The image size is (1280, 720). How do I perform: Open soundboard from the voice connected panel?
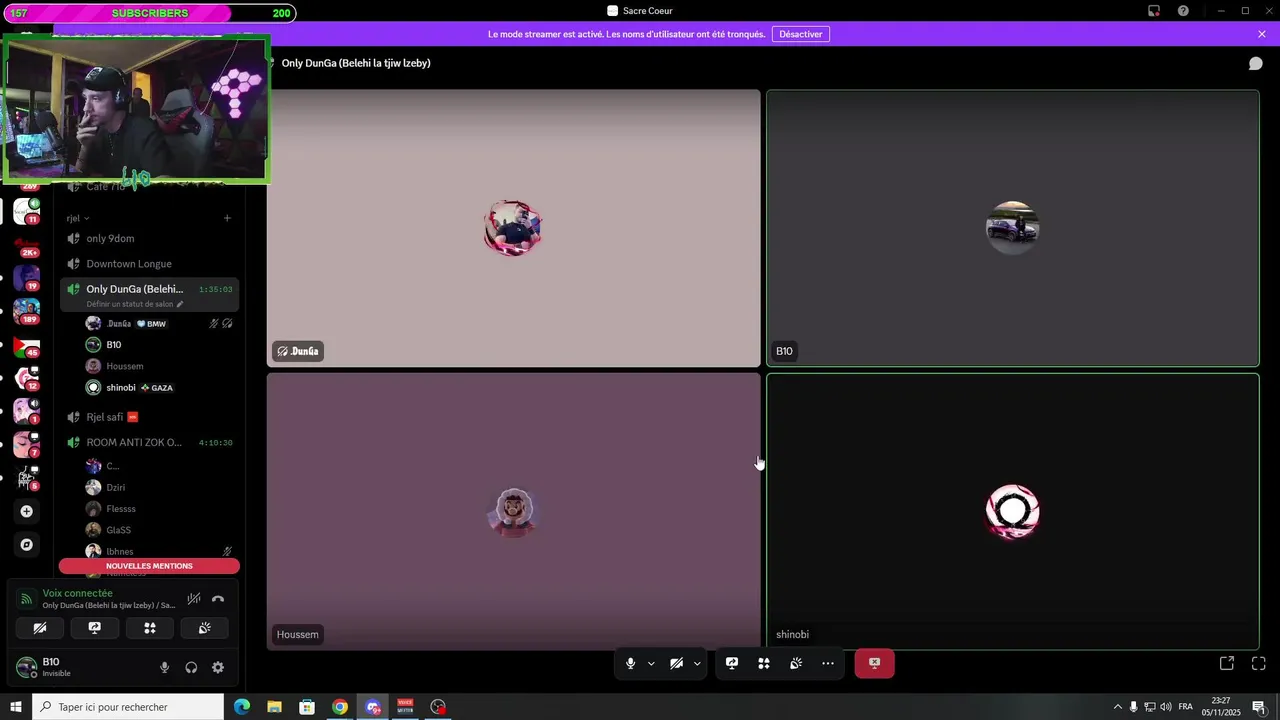click(x=204, y=628)
